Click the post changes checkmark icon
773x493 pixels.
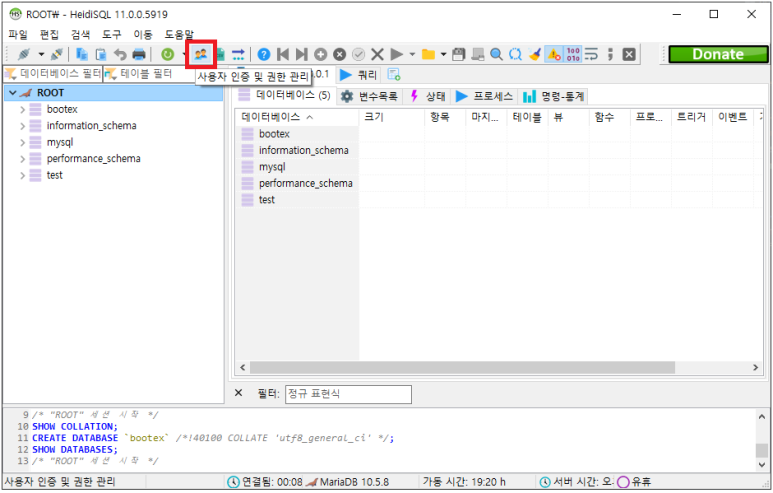(x=358, y=54)
